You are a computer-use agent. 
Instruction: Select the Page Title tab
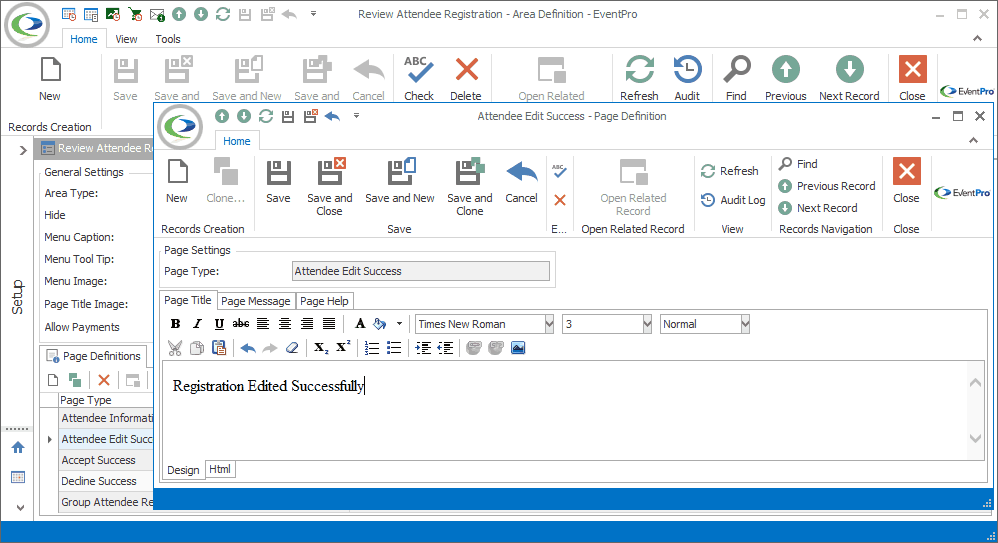tap(188, 300)
